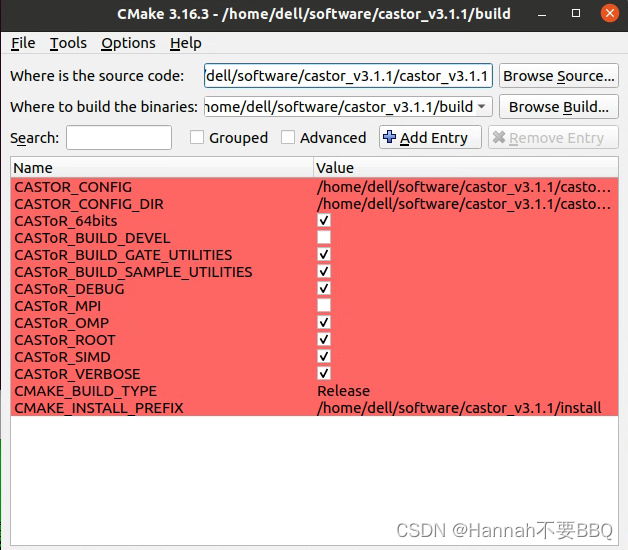Select the CASToR_OMP row name
Screen dimensions: 628x550
[x=62, y=323]
